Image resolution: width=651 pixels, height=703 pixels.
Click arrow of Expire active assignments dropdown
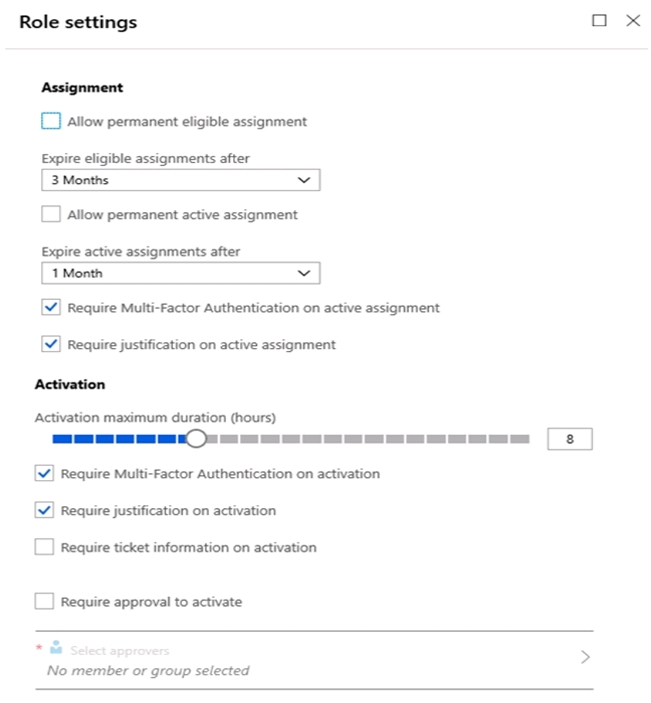[304, 273]
